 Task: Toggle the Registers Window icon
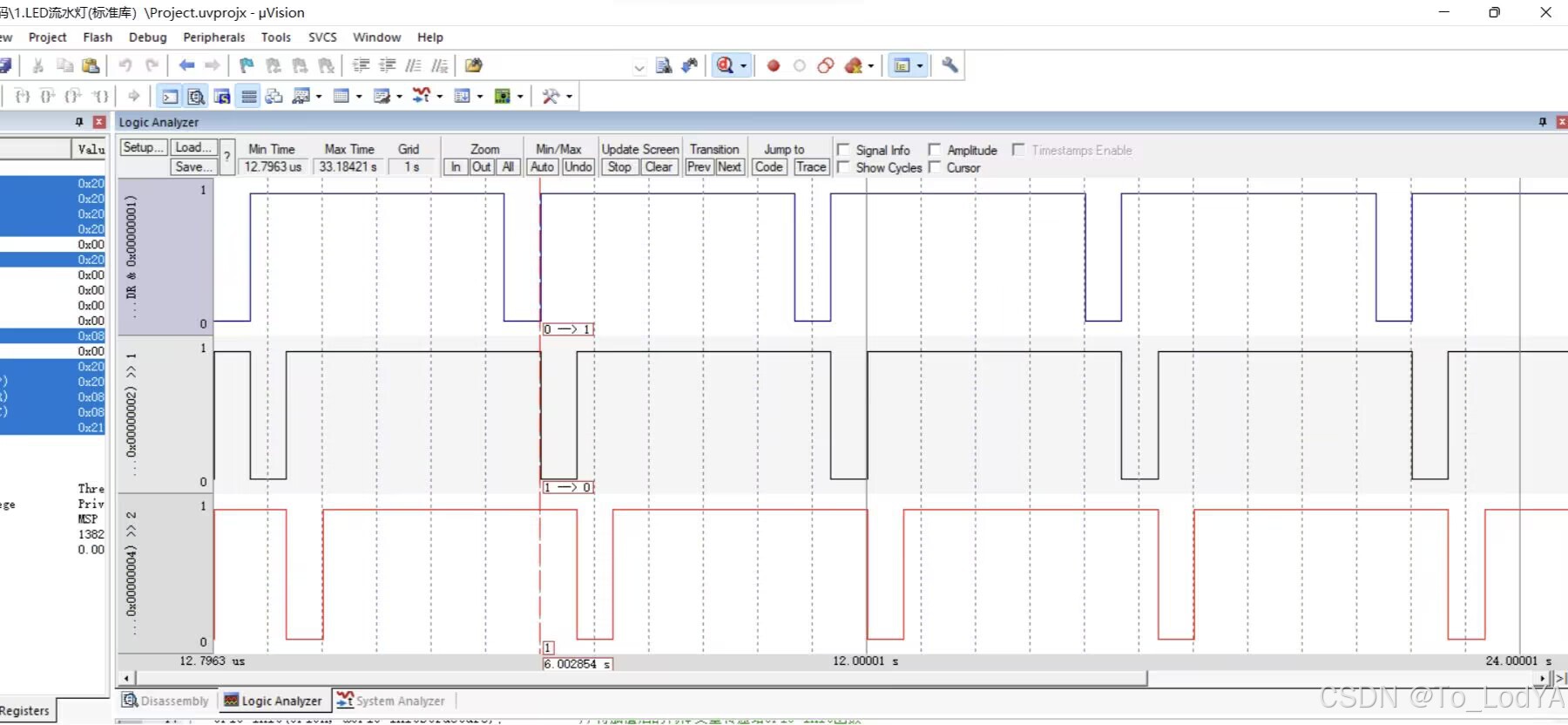[x=249, y=96]
